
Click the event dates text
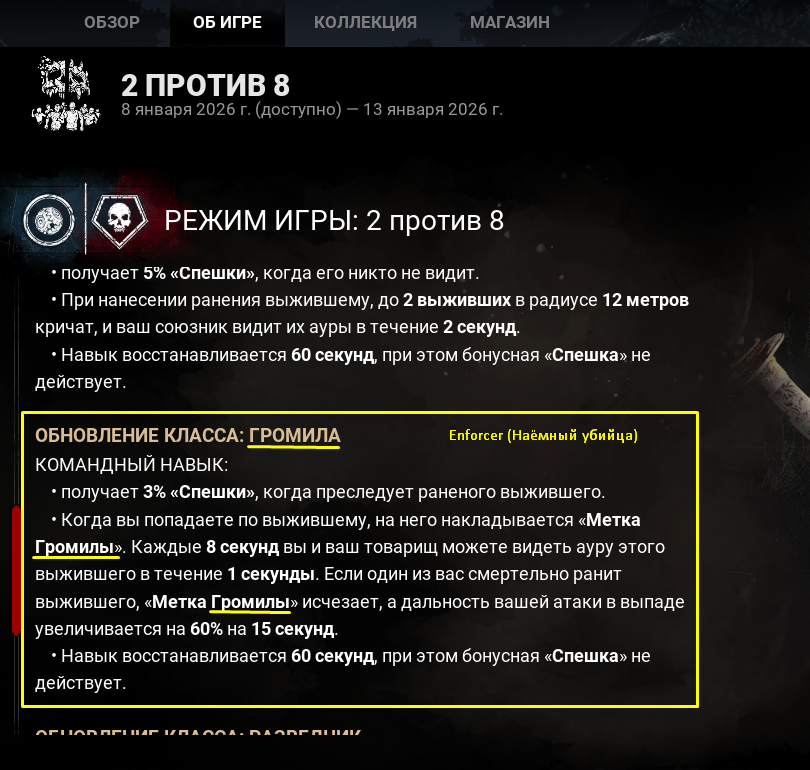click(311, 109)
